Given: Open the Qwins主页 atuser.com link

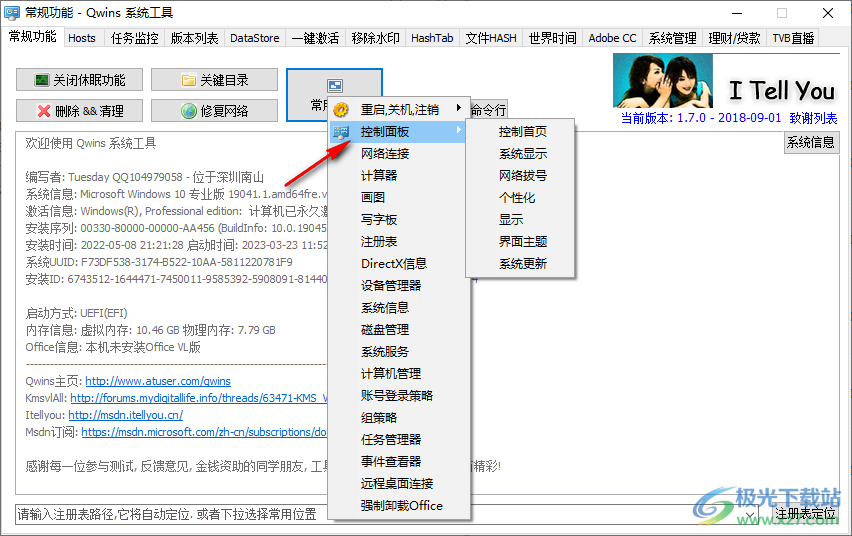Looking at the screenshot, I should [158, 381].
